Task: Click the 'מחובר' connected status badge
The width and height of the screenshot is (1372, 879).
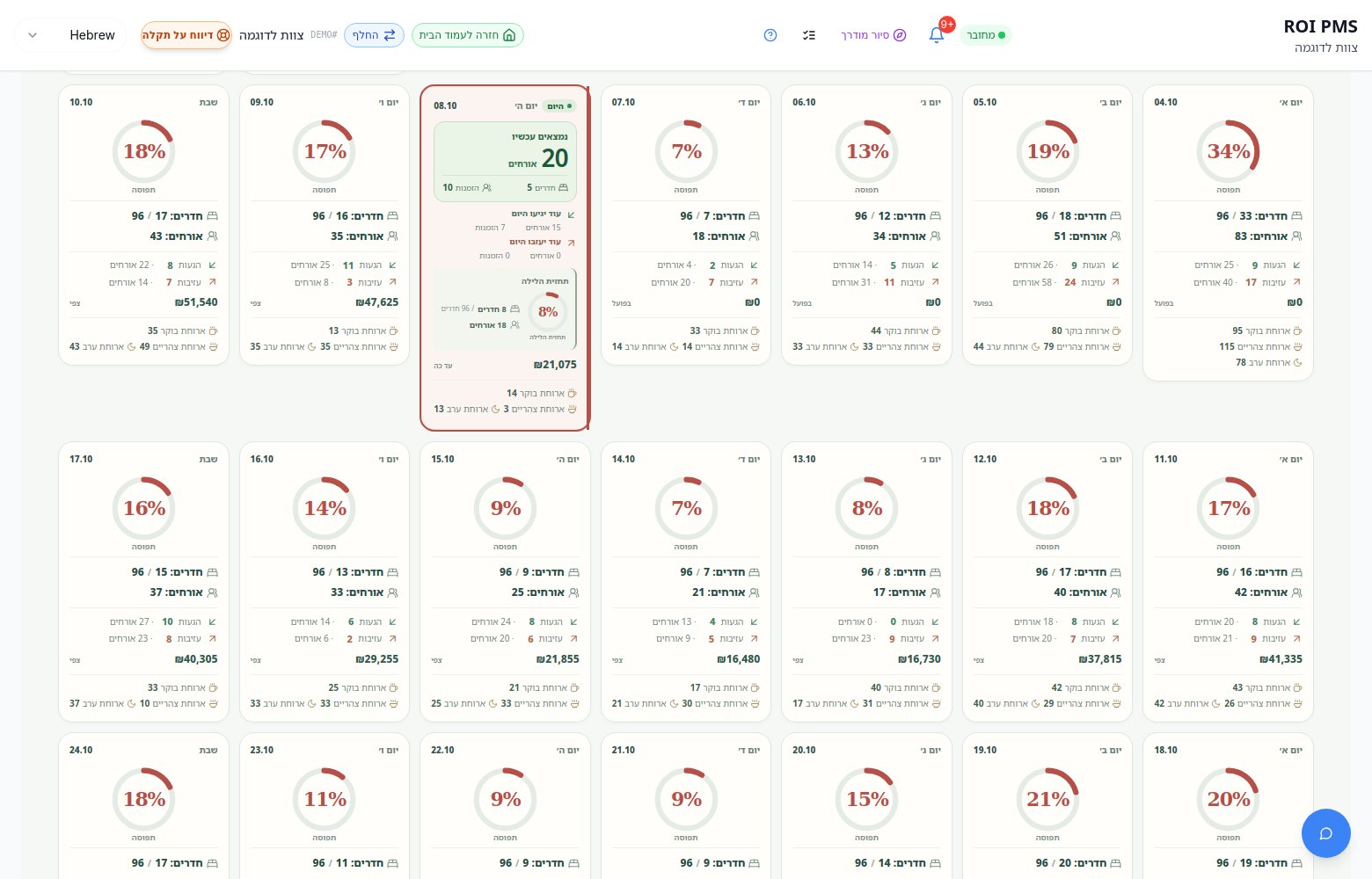Action: coord(986,35)
